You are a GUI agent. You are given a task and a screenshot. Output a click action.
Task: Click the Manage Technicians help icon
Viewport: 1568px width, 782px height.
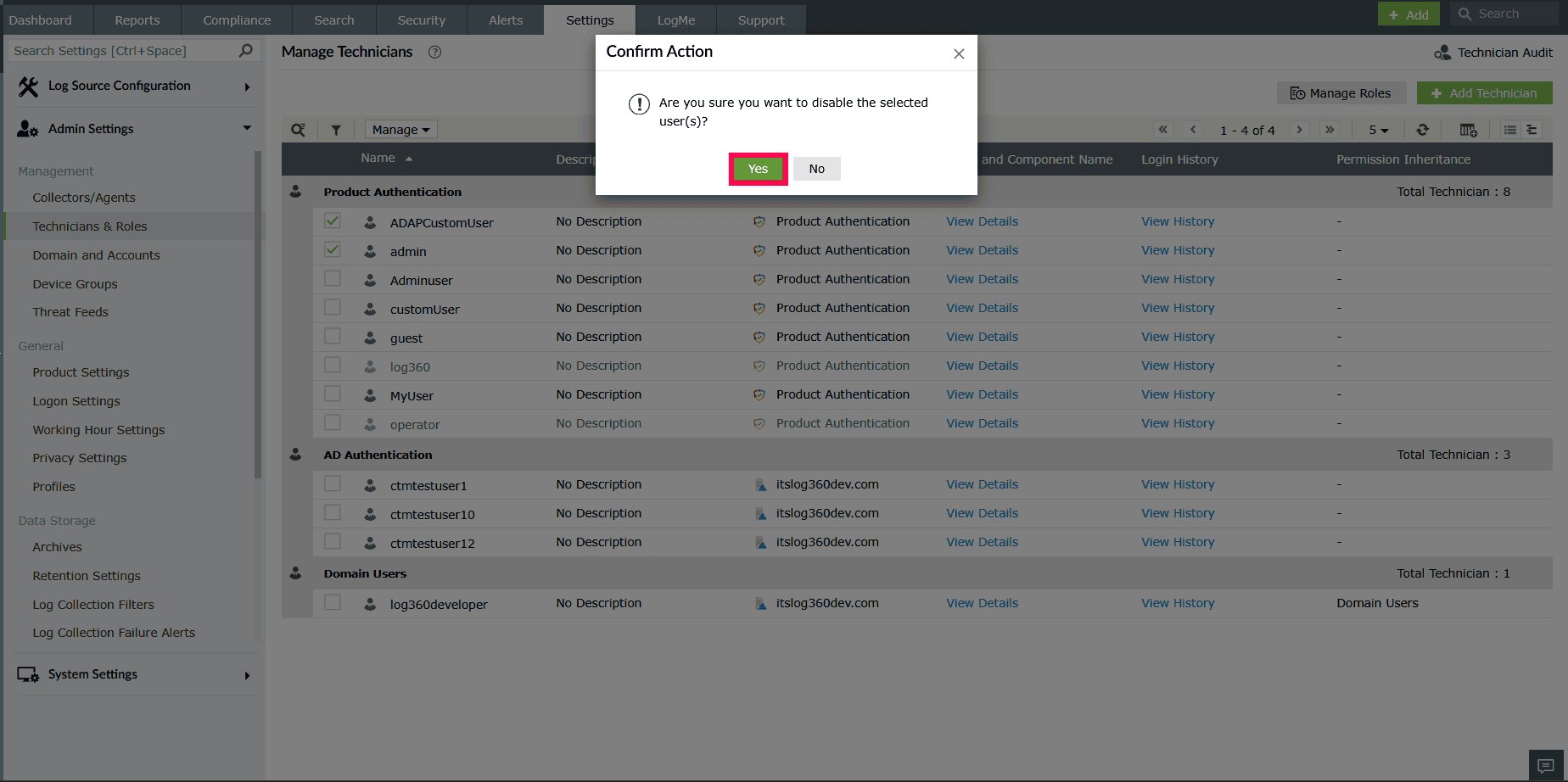point(434,52)
